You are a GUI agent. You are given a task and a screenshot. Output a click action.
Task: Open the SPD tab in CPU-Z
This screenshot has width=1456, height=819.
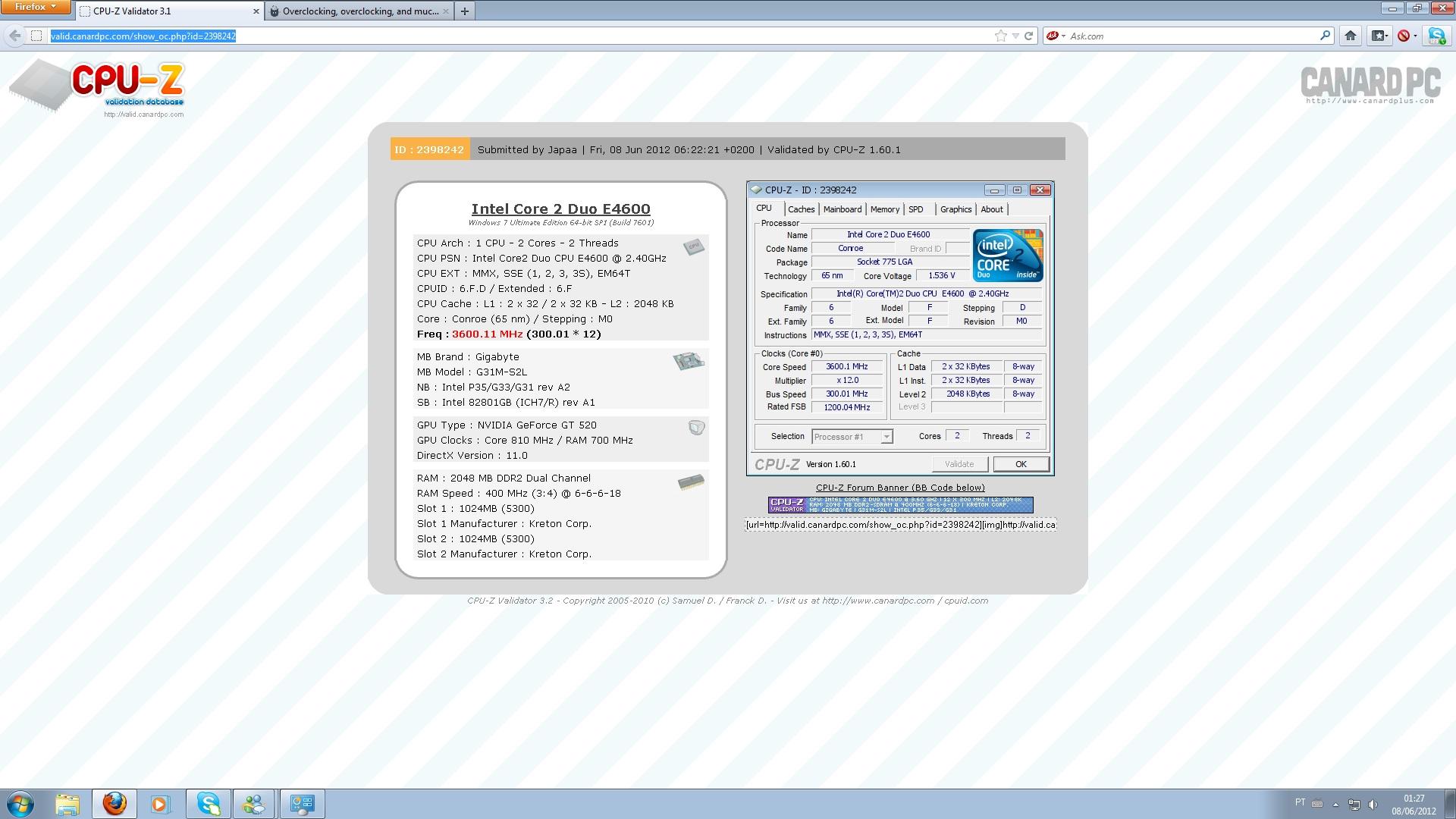[916, 209]
